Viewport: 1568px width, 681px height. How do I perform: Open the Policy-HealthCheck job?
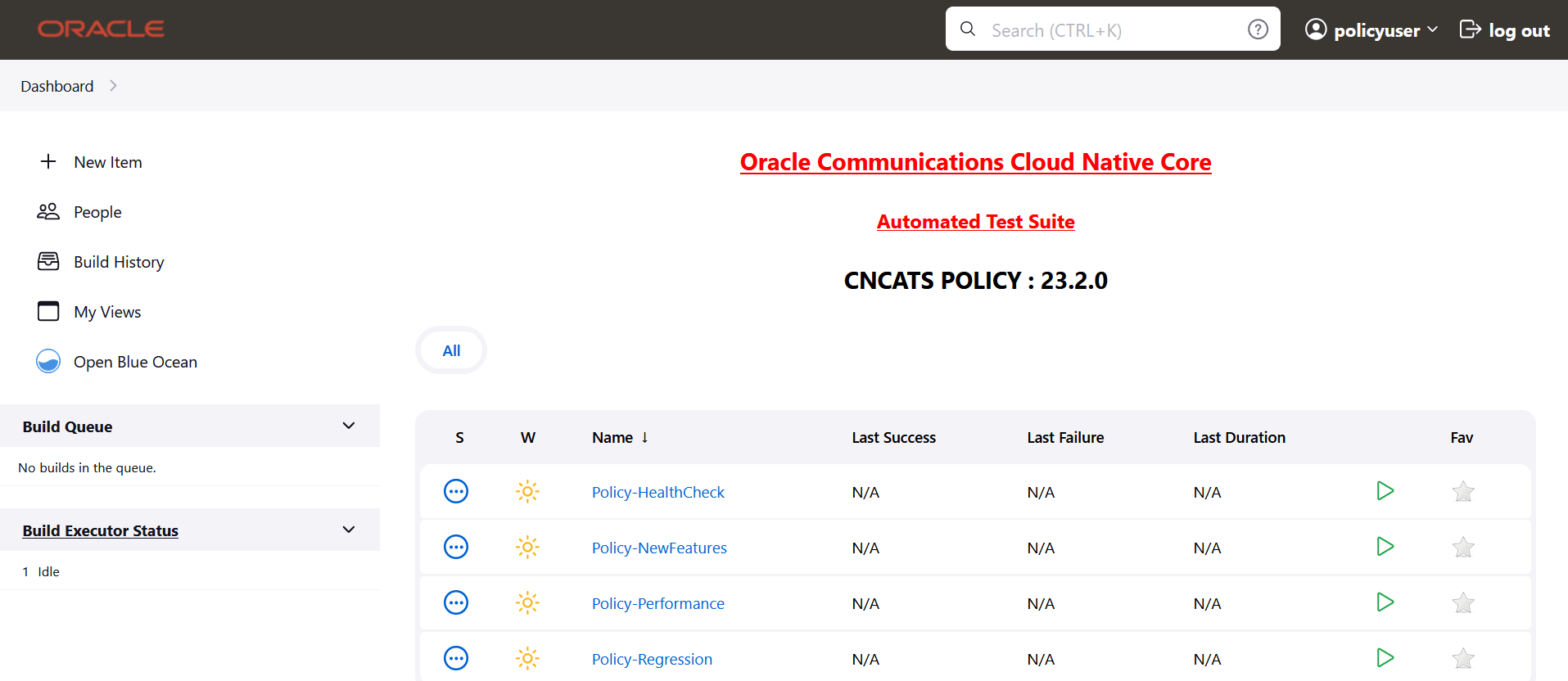tap(658, 492)
